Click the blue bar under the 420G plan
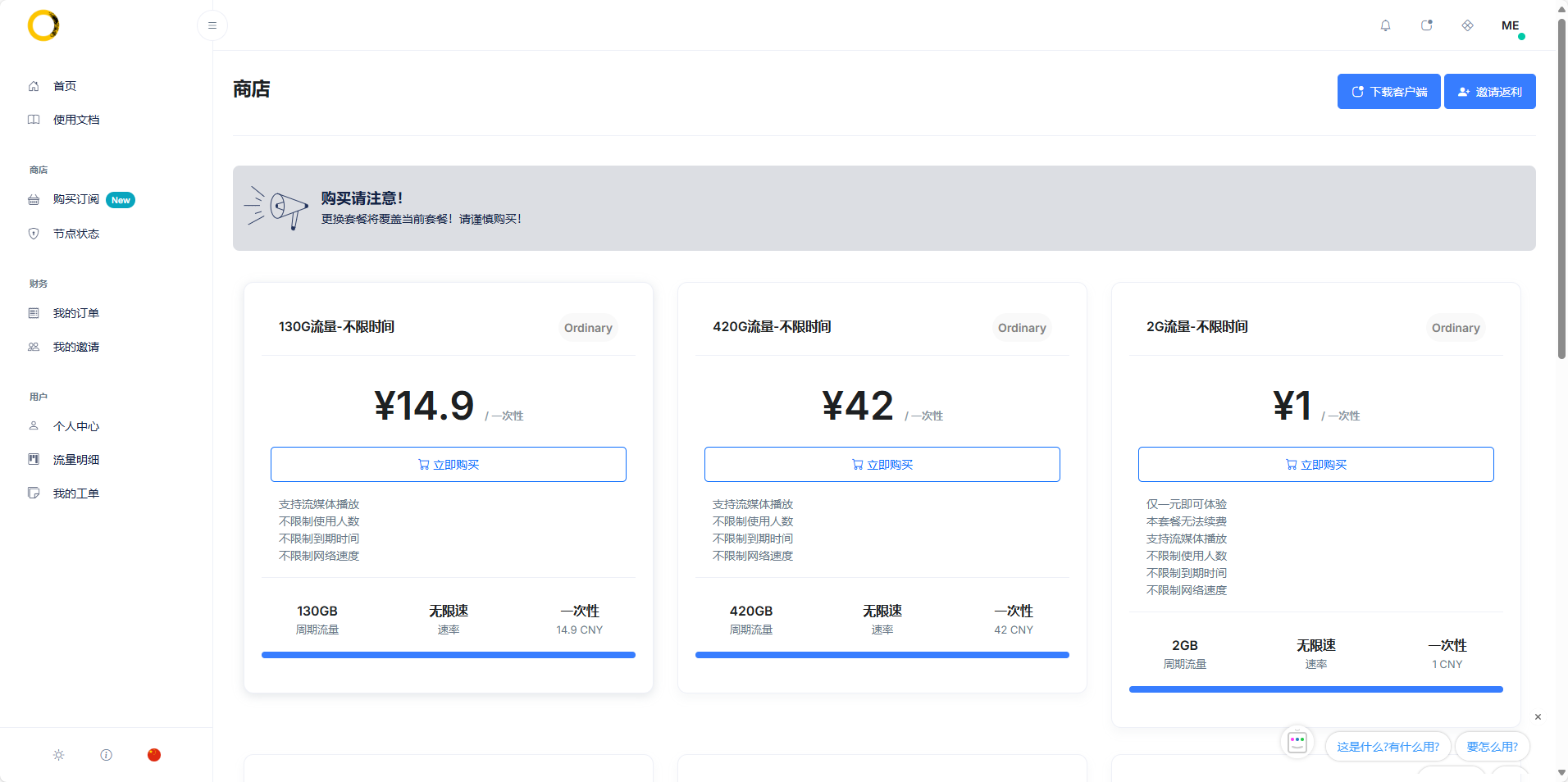The image size is (1568, 782). (882, 655)
